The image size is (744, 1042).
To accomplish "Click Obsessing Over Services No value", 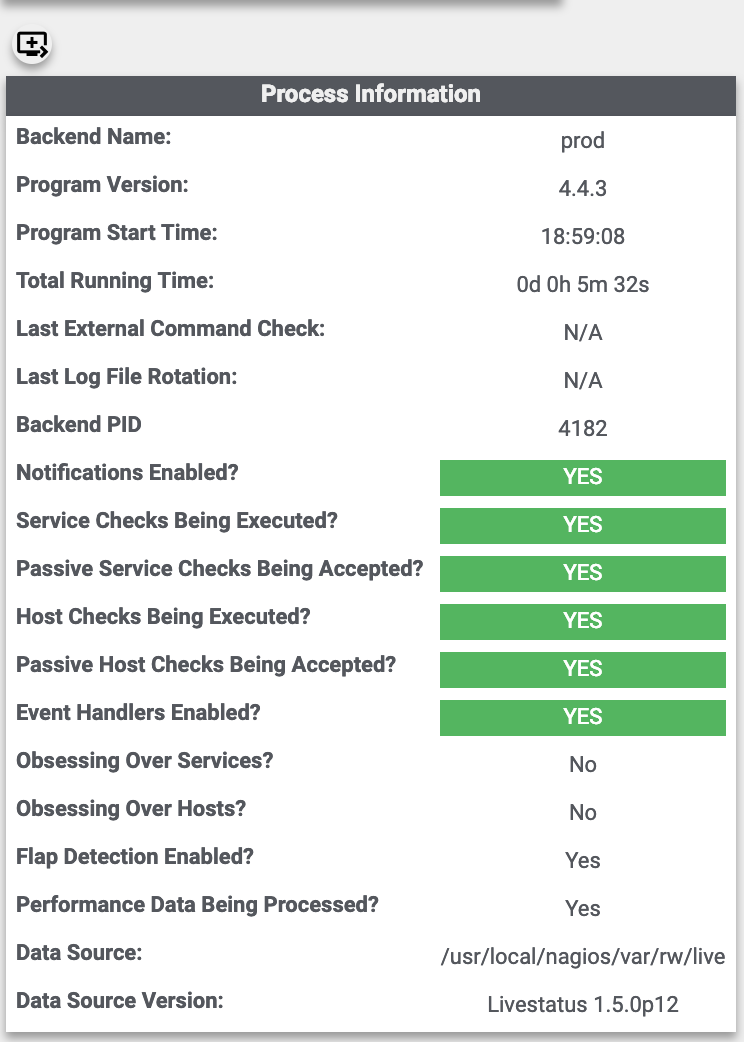I will (582, 765).
